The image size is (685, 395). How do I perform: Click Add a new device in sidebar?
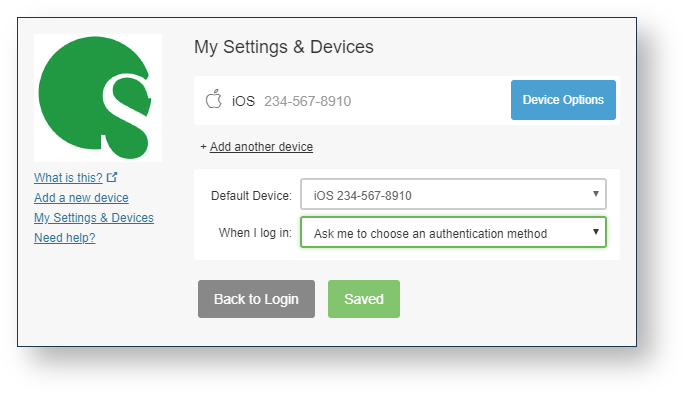point(81,198)
